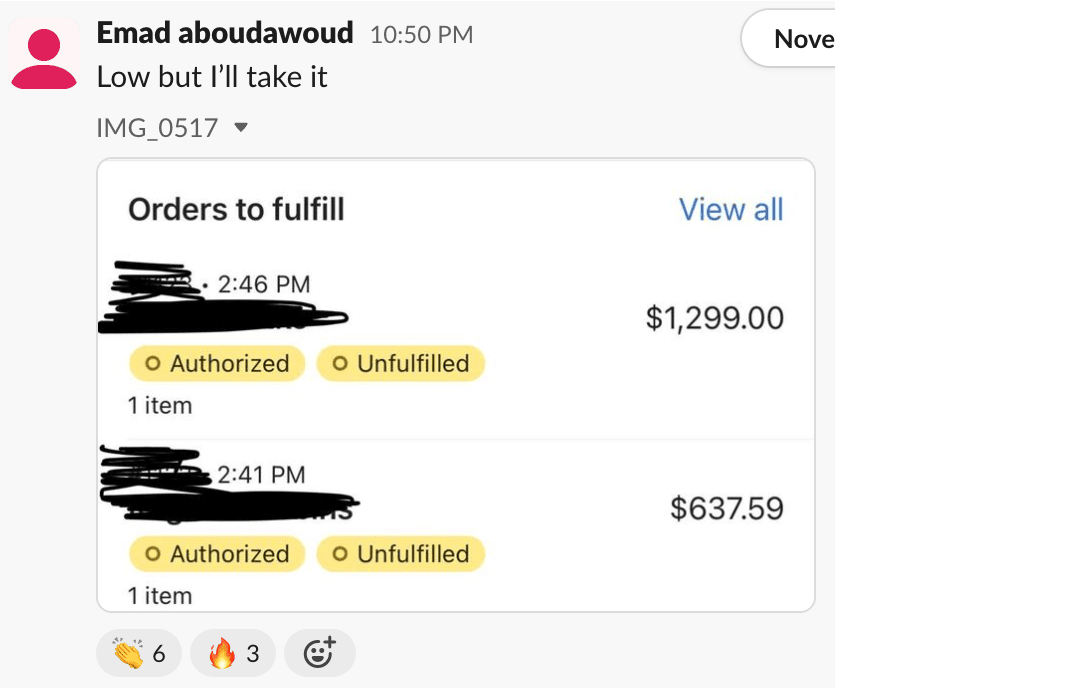This screenshot has width=1090, height=688.
Task: Click the fire emoji reaction
Action: [x=233, y=653]
